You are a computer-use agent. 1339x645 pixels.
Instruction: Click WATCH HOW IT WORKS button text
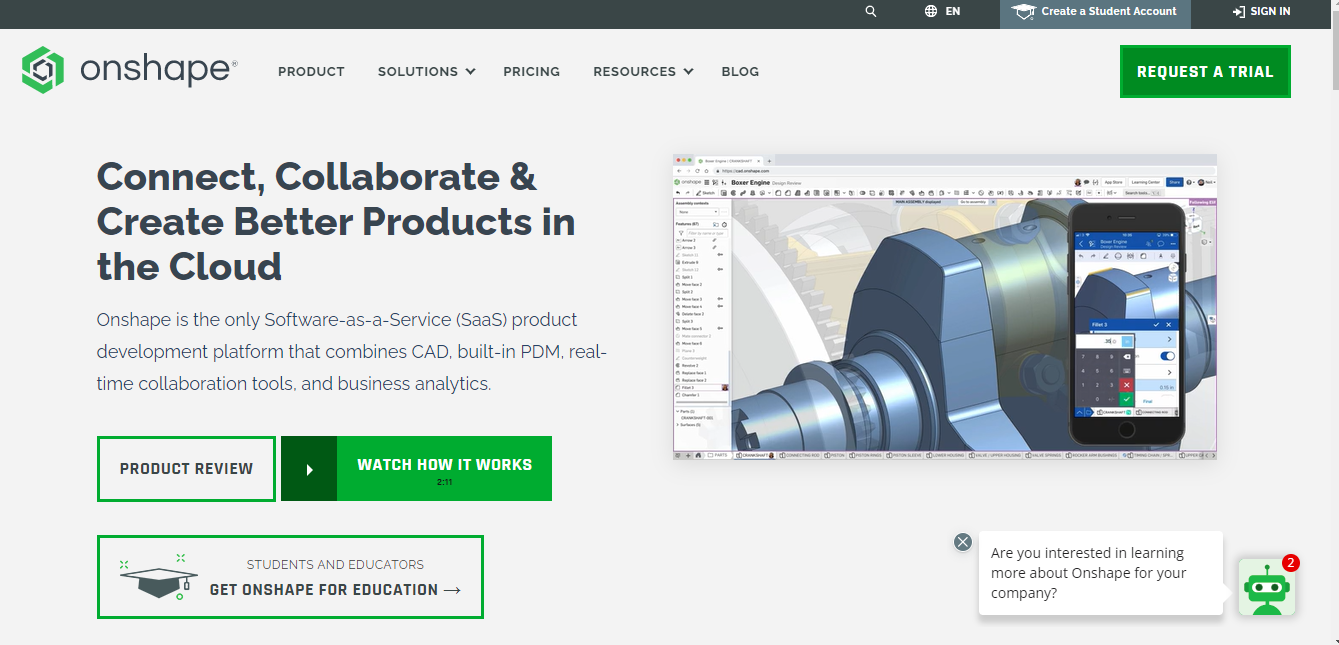pos(444,465)
